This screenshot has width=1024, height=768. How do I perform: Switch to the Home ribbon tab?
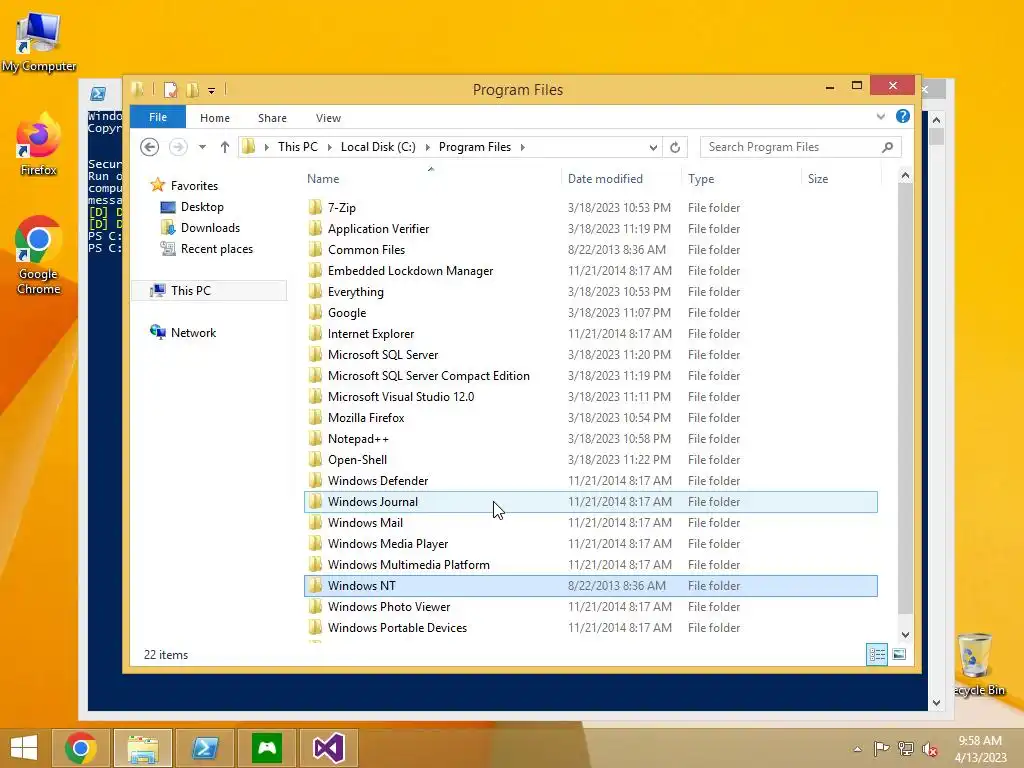(x=215, y=118)
